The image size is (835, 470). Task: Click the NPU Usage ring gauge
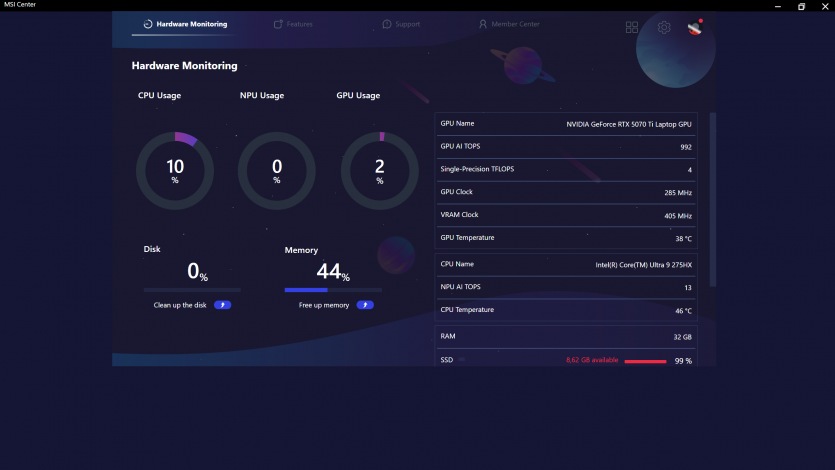point(277,171)
